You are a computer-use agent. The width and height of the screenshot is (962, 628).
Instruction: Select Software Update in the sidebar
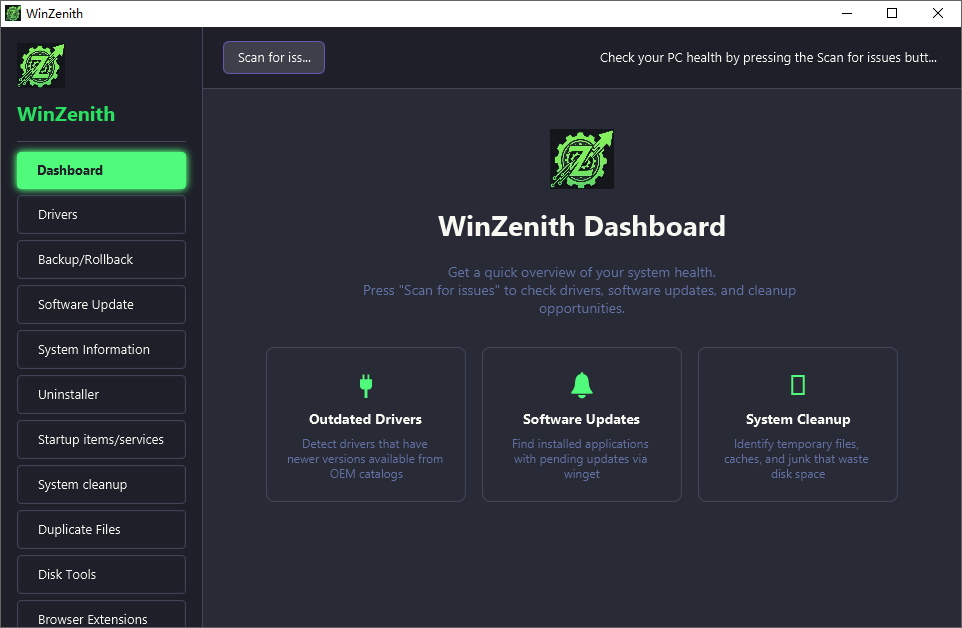click(x=101, y=304)
